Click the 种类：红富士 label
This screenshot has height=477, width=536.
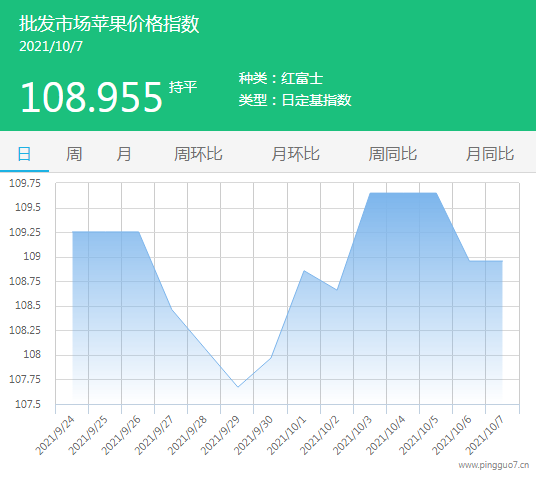pos(281,78)
